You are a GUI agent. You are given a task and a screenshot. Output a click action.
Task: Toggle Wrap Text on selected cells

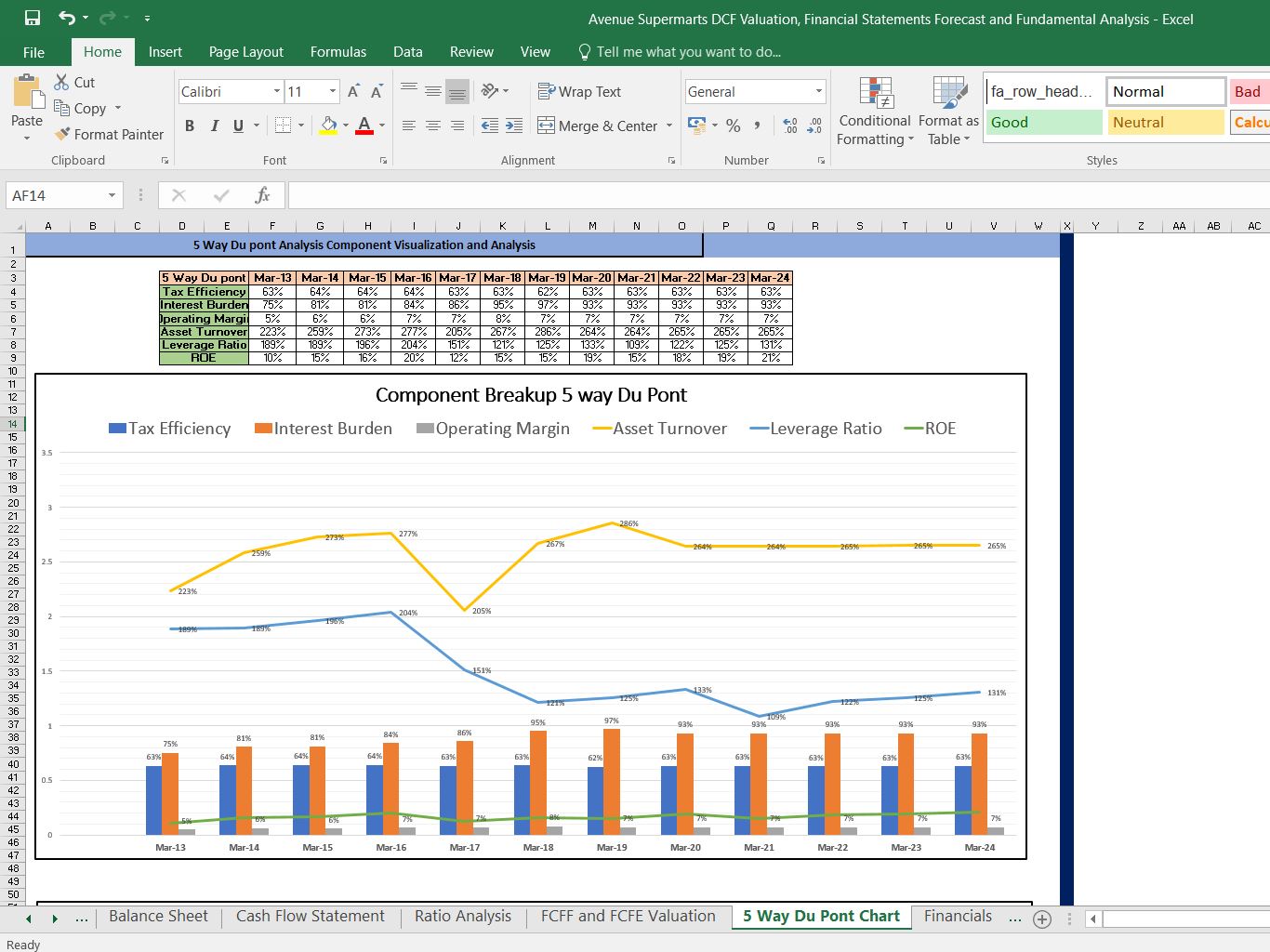point(580,91)
